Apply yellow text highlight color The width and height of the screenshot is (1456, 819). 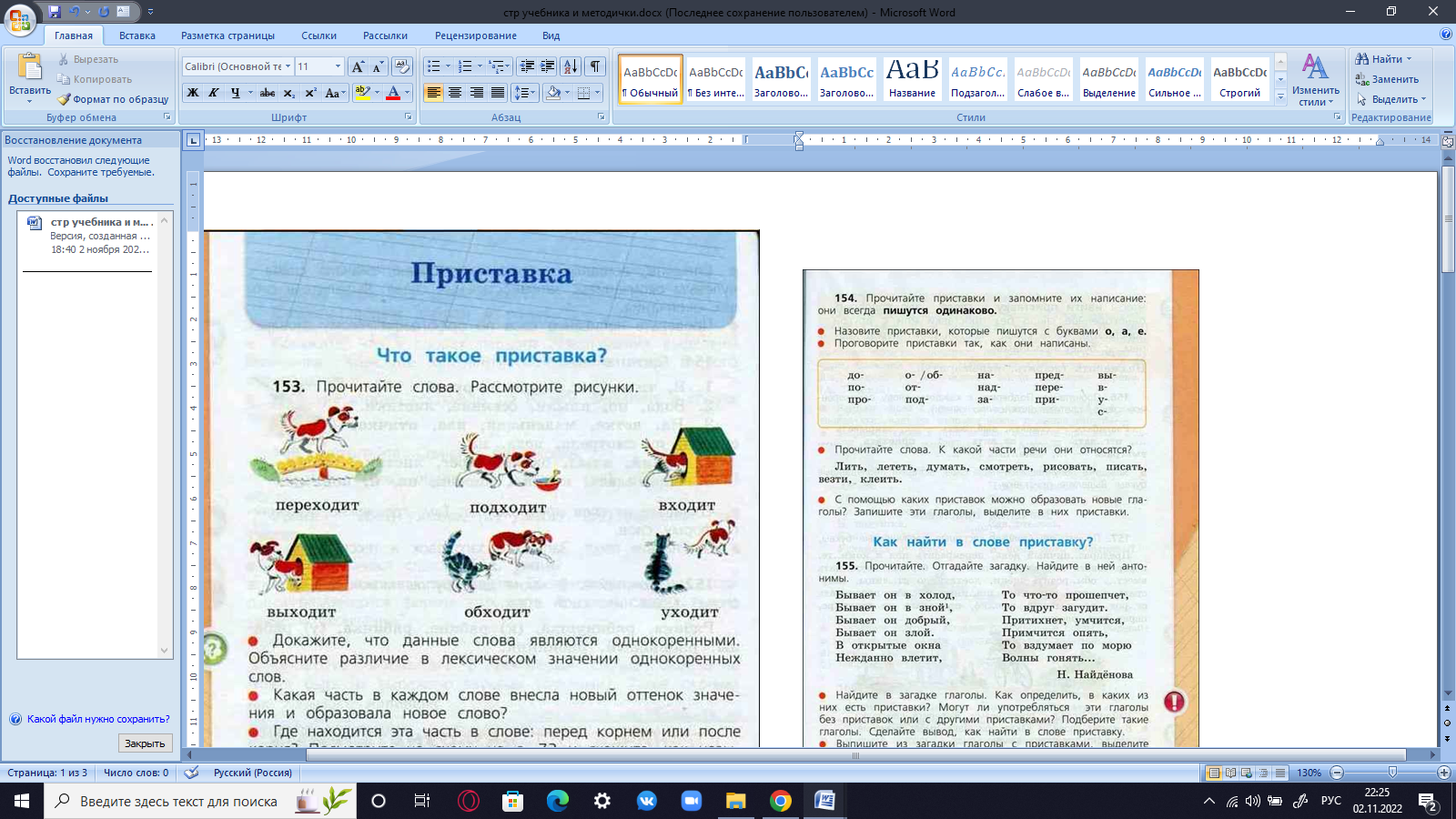[x=362, y=93]
